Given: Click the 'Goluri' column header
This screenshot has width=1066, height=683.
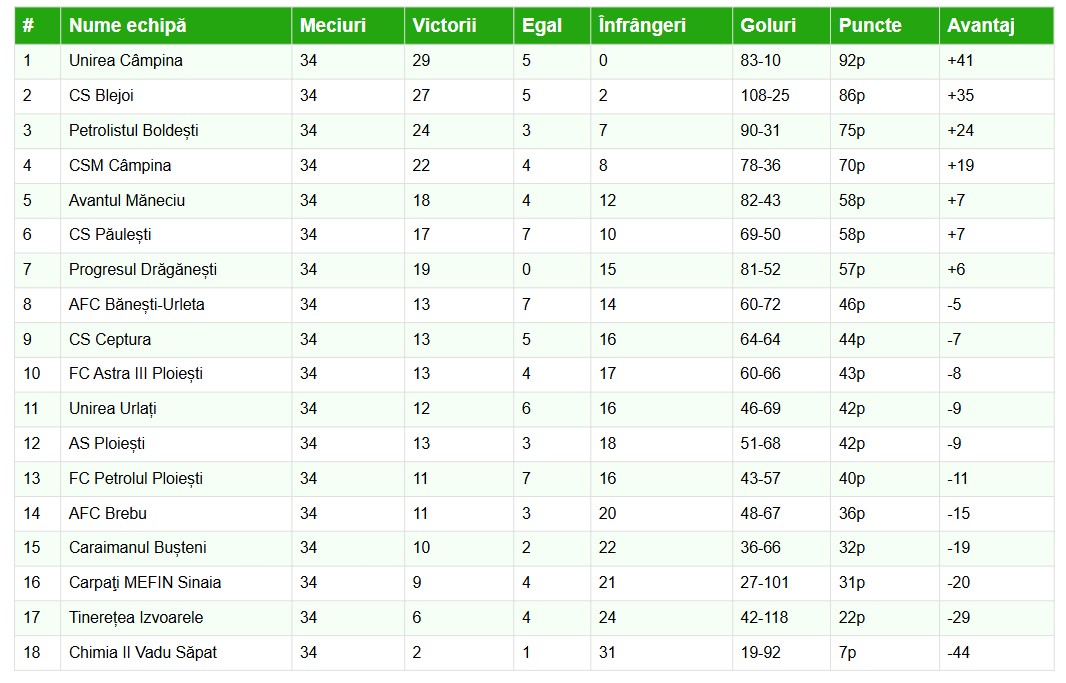Looking at the screenshot, I should [x=767, y=26].
